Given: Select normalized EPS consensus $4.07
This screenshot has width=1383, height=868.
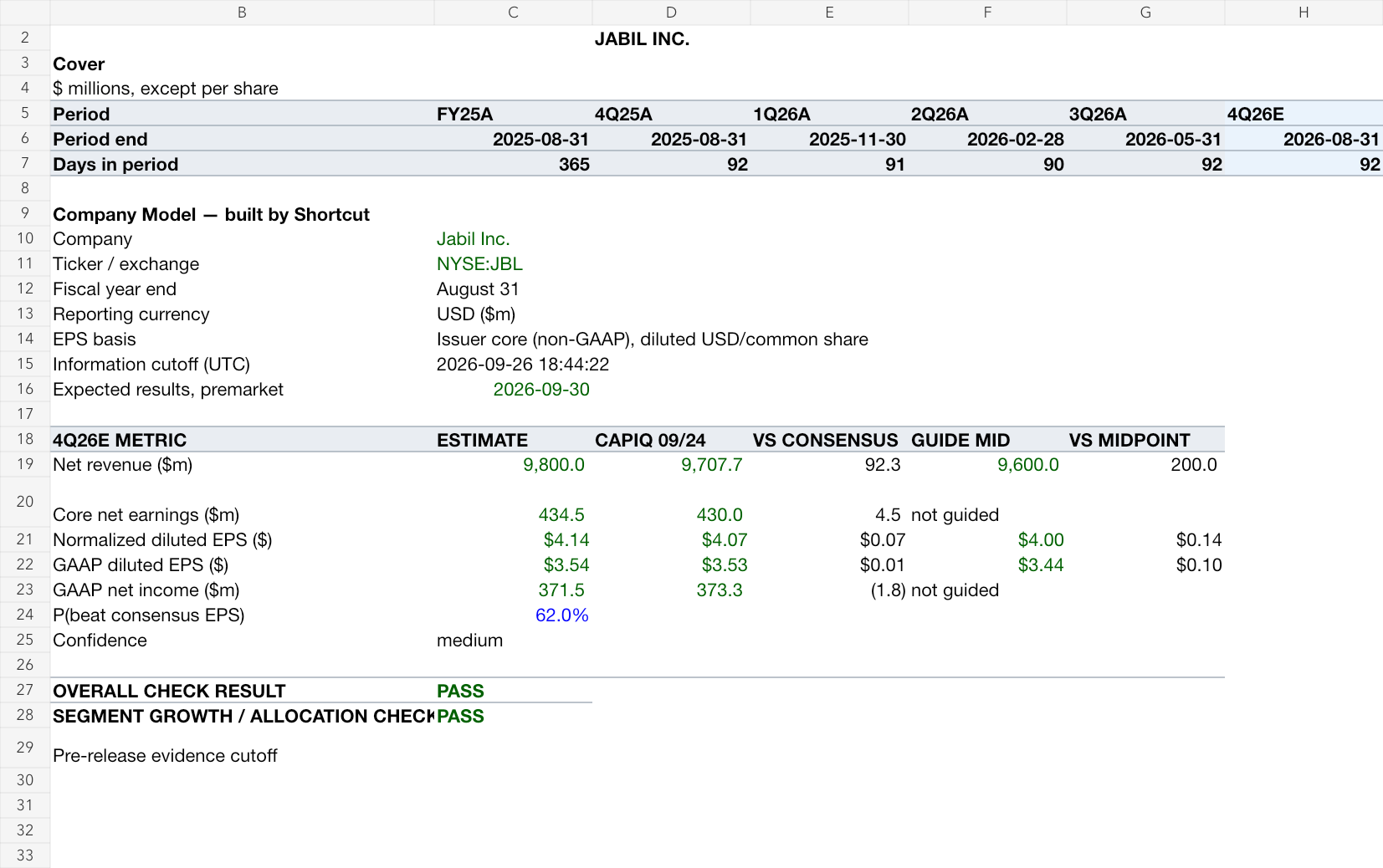Looking at the screenshot, I should 671,540.
